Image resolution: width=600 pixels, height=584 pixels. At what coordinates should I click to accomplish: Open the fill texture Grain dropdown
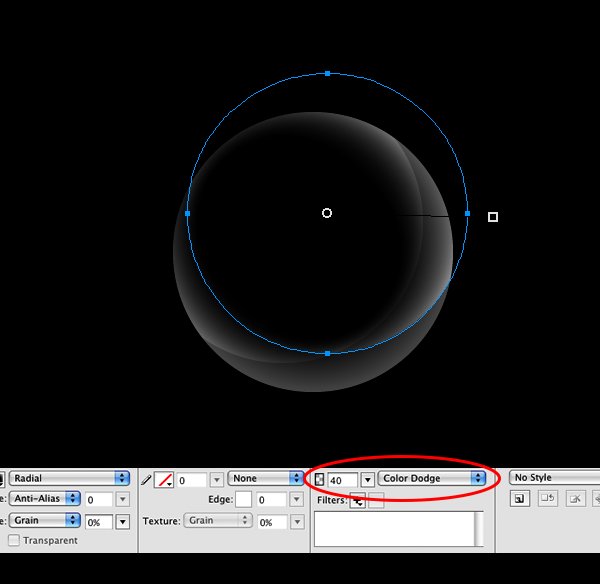[x=45, y=520]
